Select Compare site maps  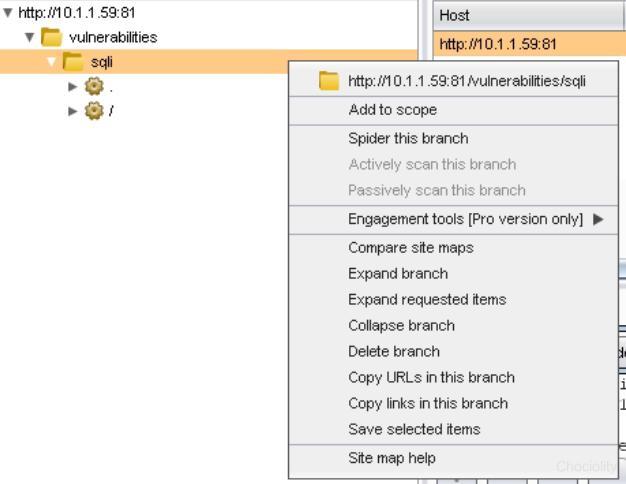coord(411,247)
